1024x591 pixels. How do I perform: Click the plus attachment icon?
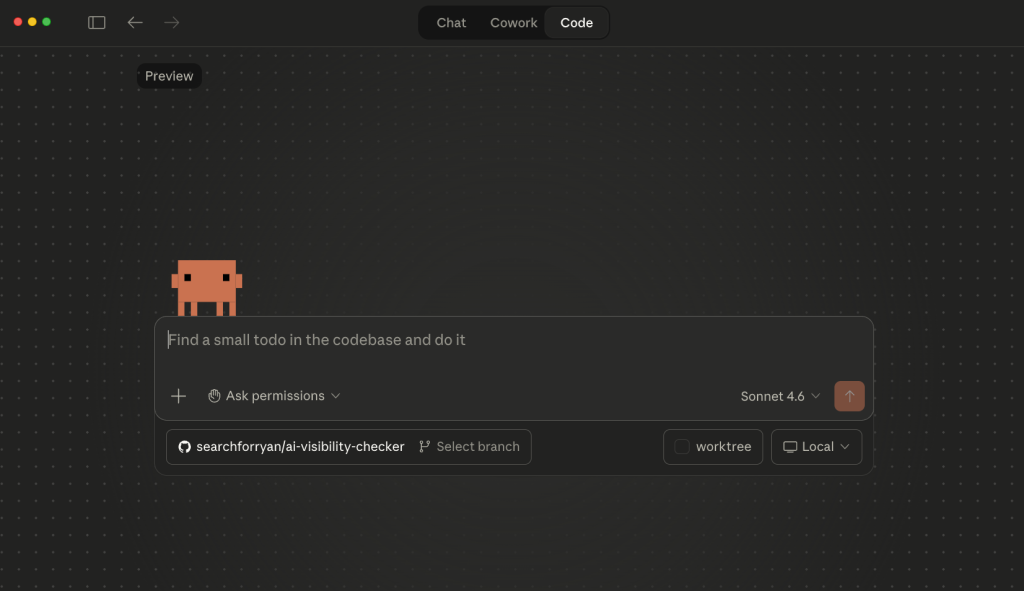coord(179,396)
